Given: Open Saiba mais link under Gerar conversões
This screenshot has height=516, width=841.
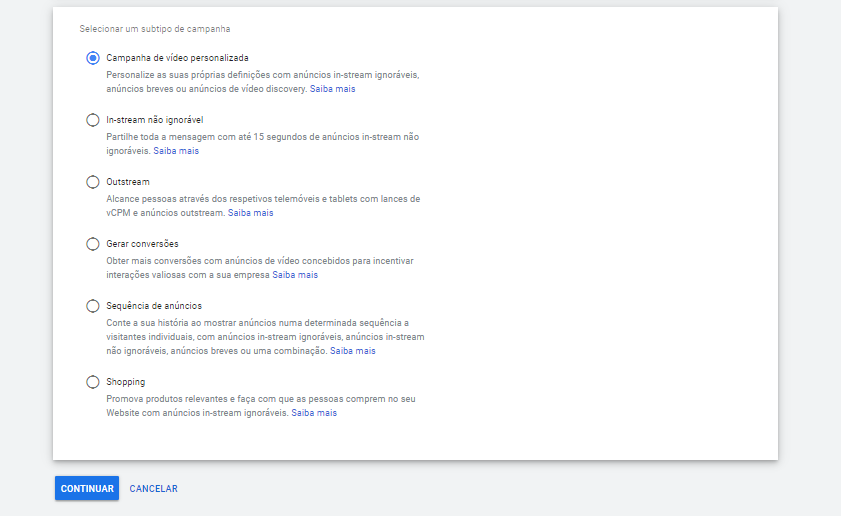Looking at the screenshot, I should (x=295, y=275).
